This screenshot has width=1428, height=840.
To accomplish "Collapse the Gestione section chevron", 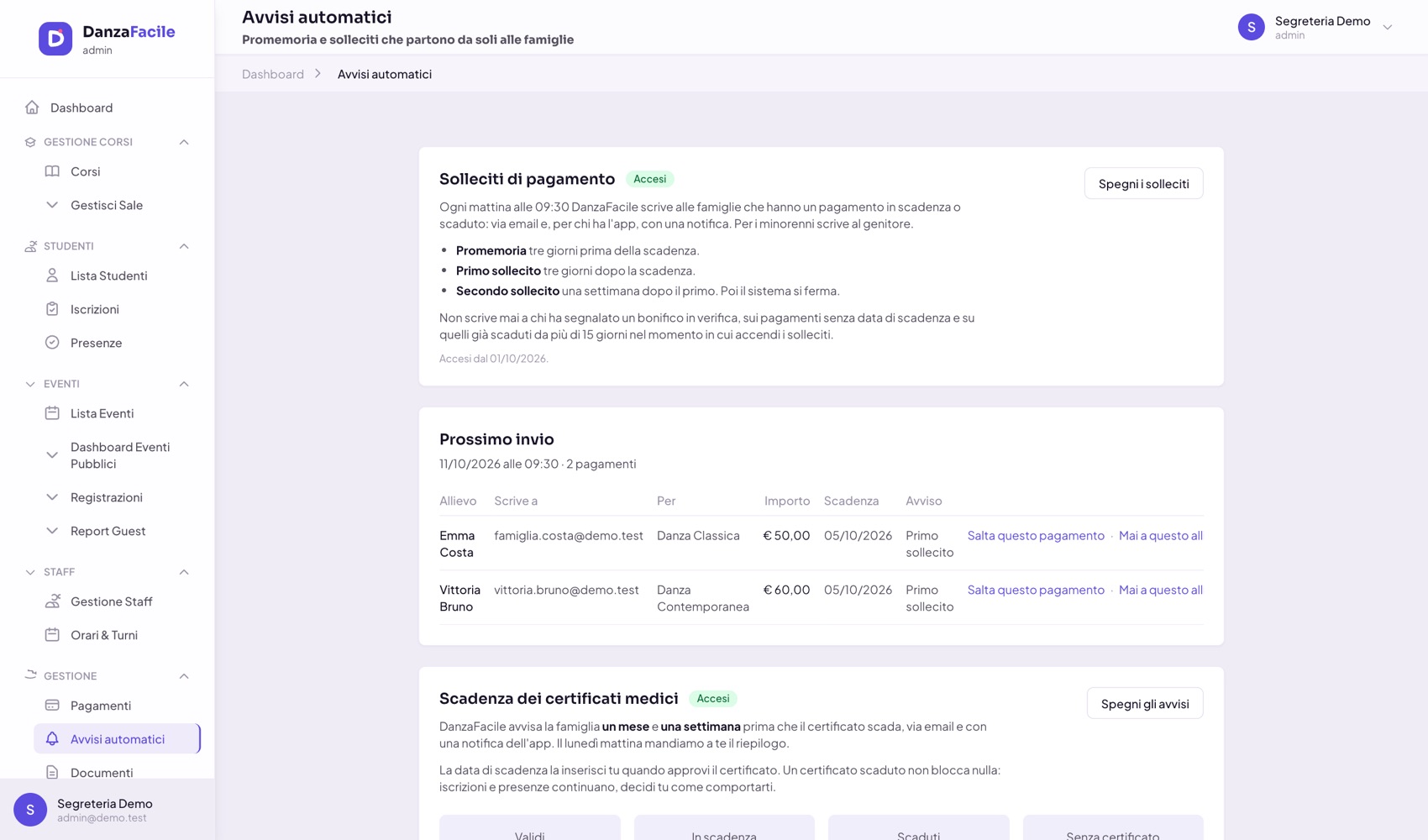I will tap(184, 676).
